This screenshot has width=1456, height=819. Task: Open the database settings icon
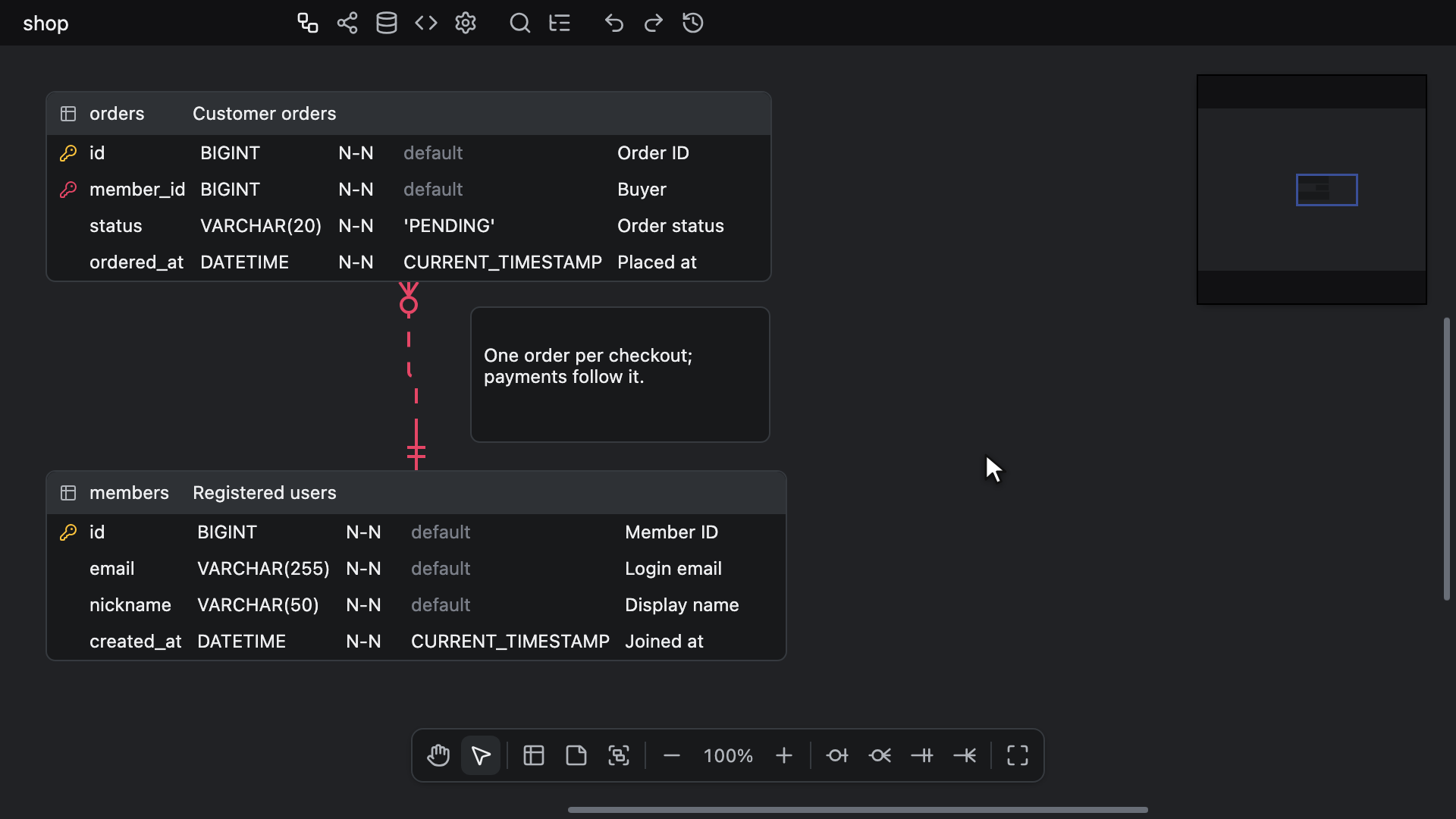point(387,23)
